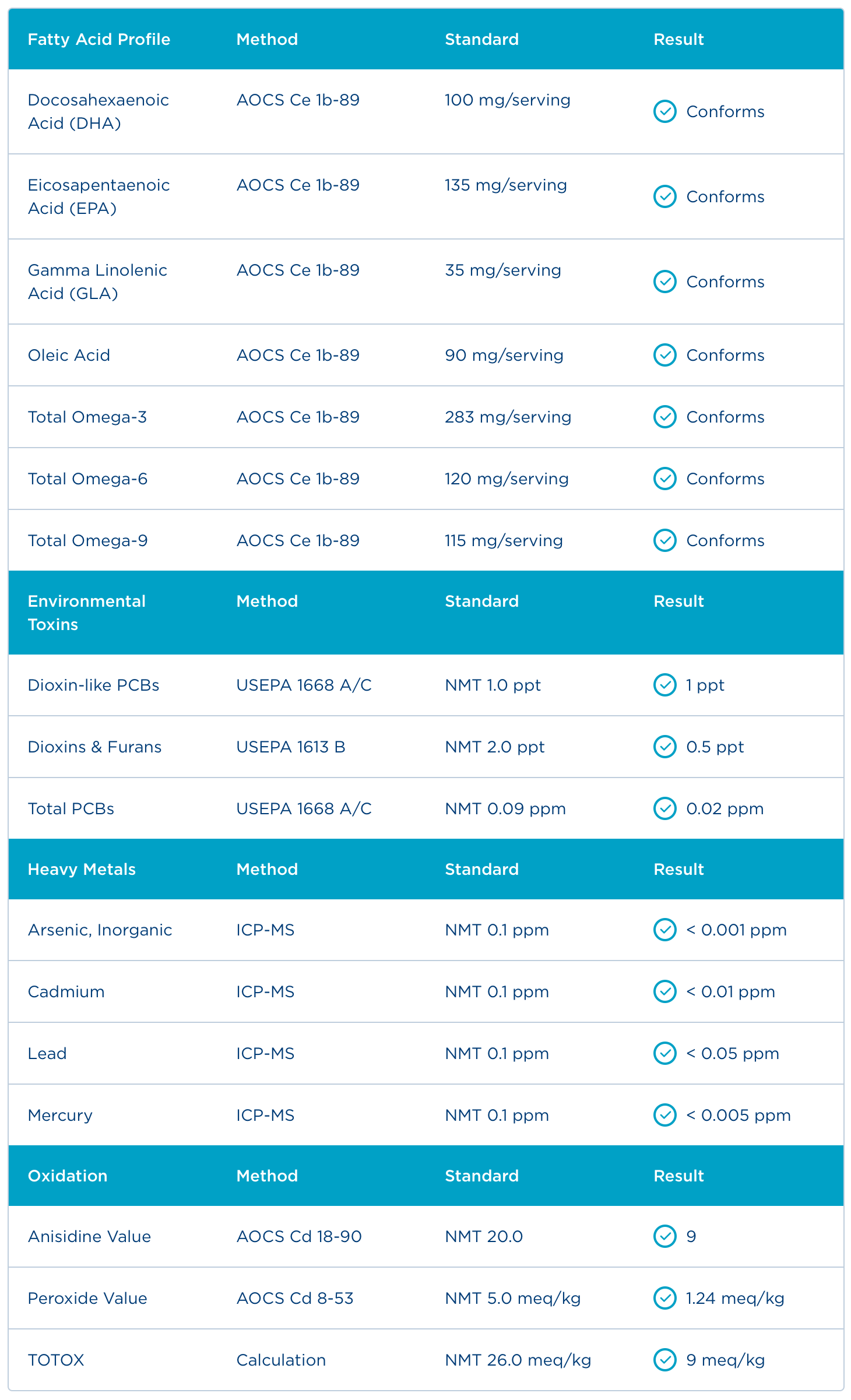Viewport: 851px width, 1400px height.
Task: Click the Dioxin-like PCBs checkmark icon
Action: coord(664,685)
